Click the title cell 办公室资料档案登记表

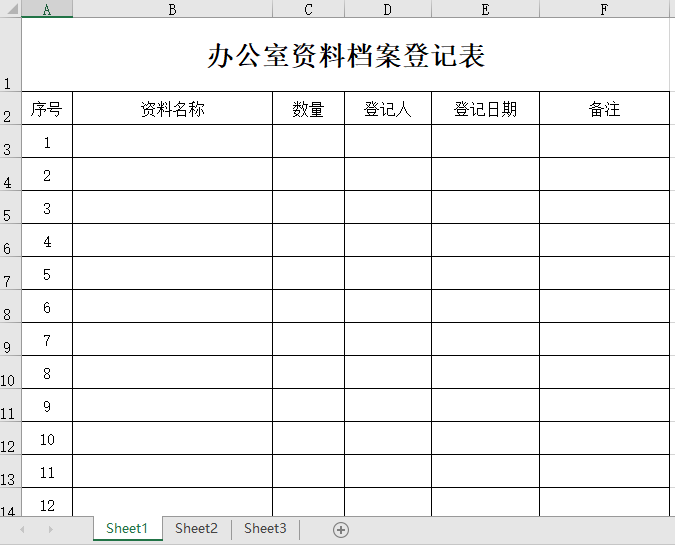click(x=345, y=55)
